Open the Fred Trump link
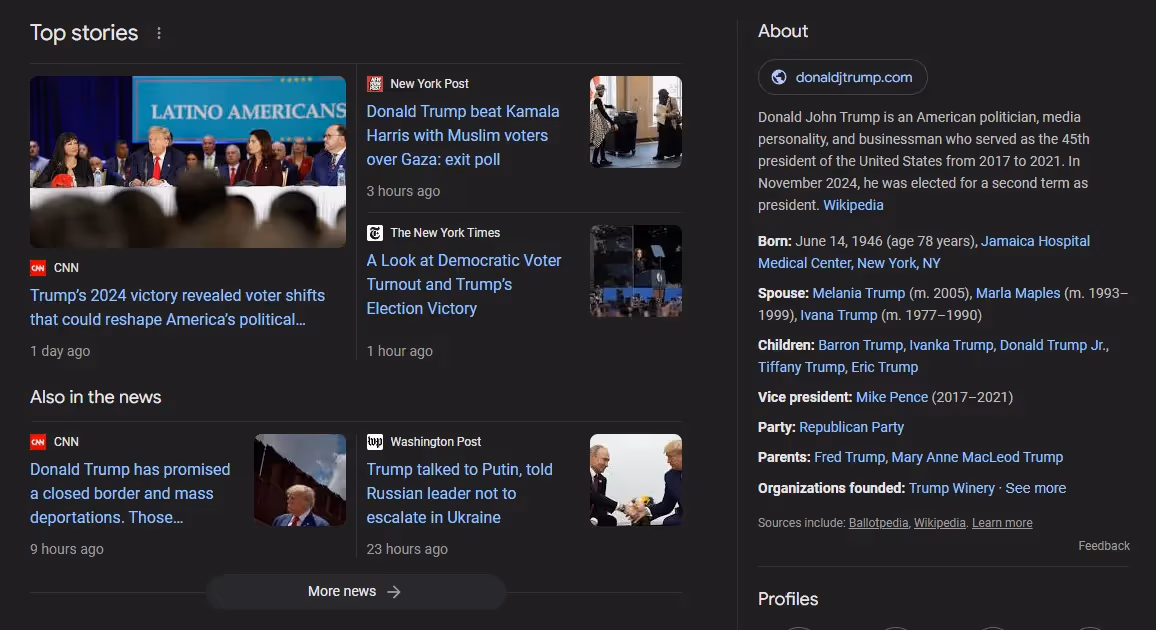This screenshot has width=1156, height=630. pos(849,458)
